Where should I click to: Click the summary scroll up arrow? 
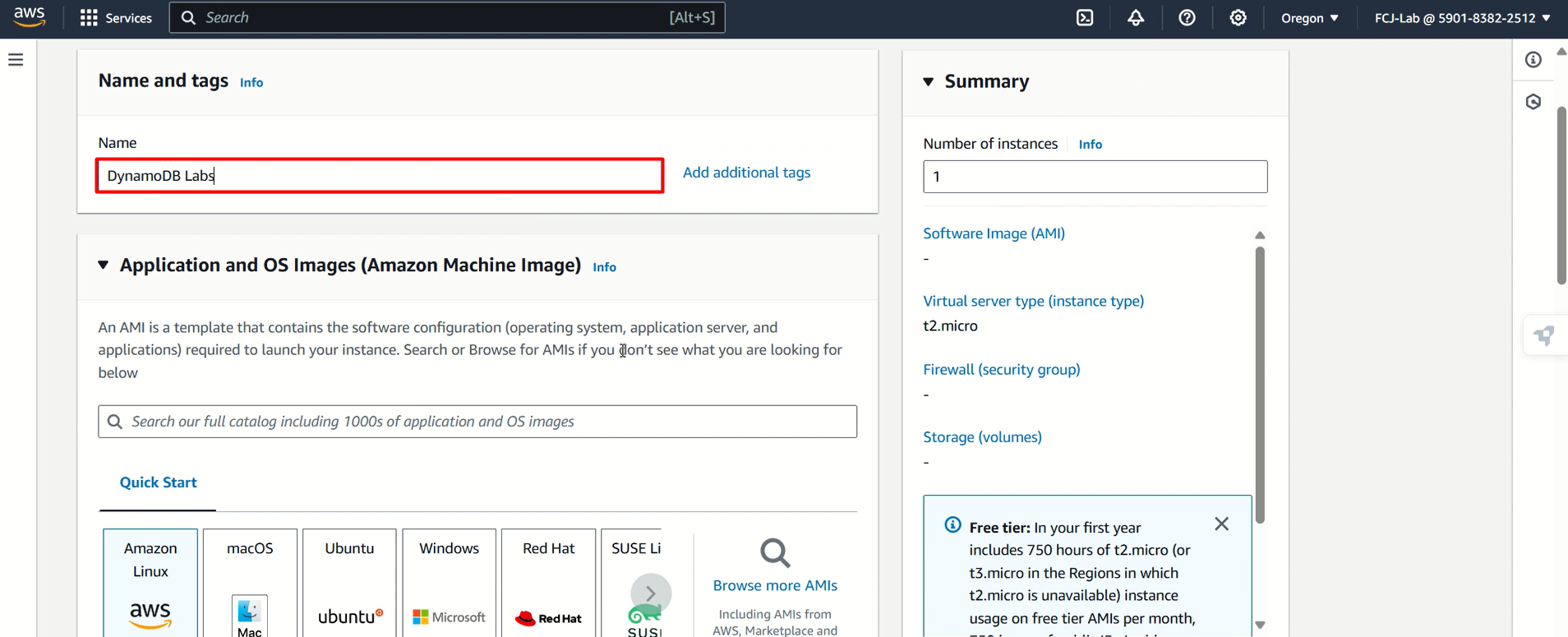[1260, 236]
